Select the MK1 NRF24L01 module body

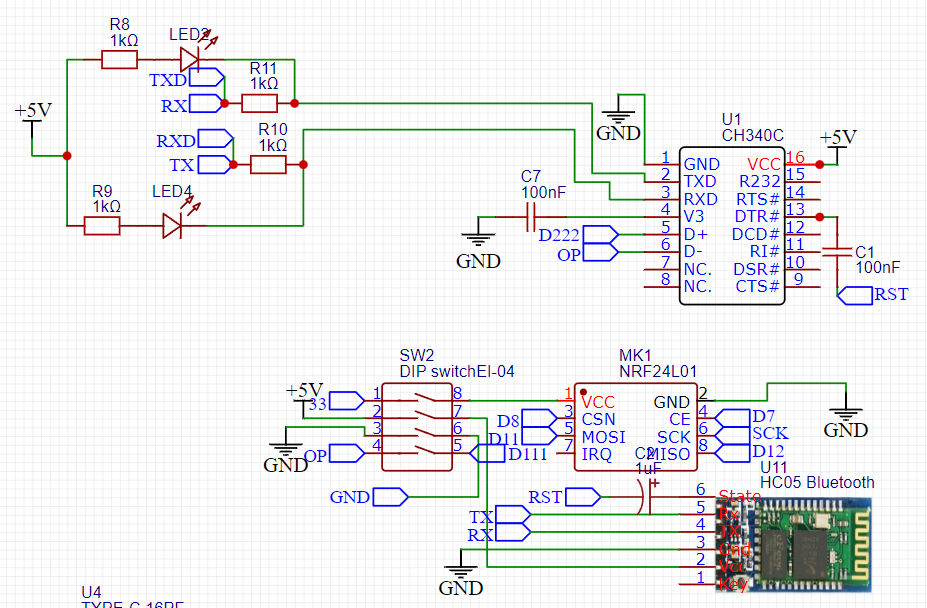(x=636, y=427)
